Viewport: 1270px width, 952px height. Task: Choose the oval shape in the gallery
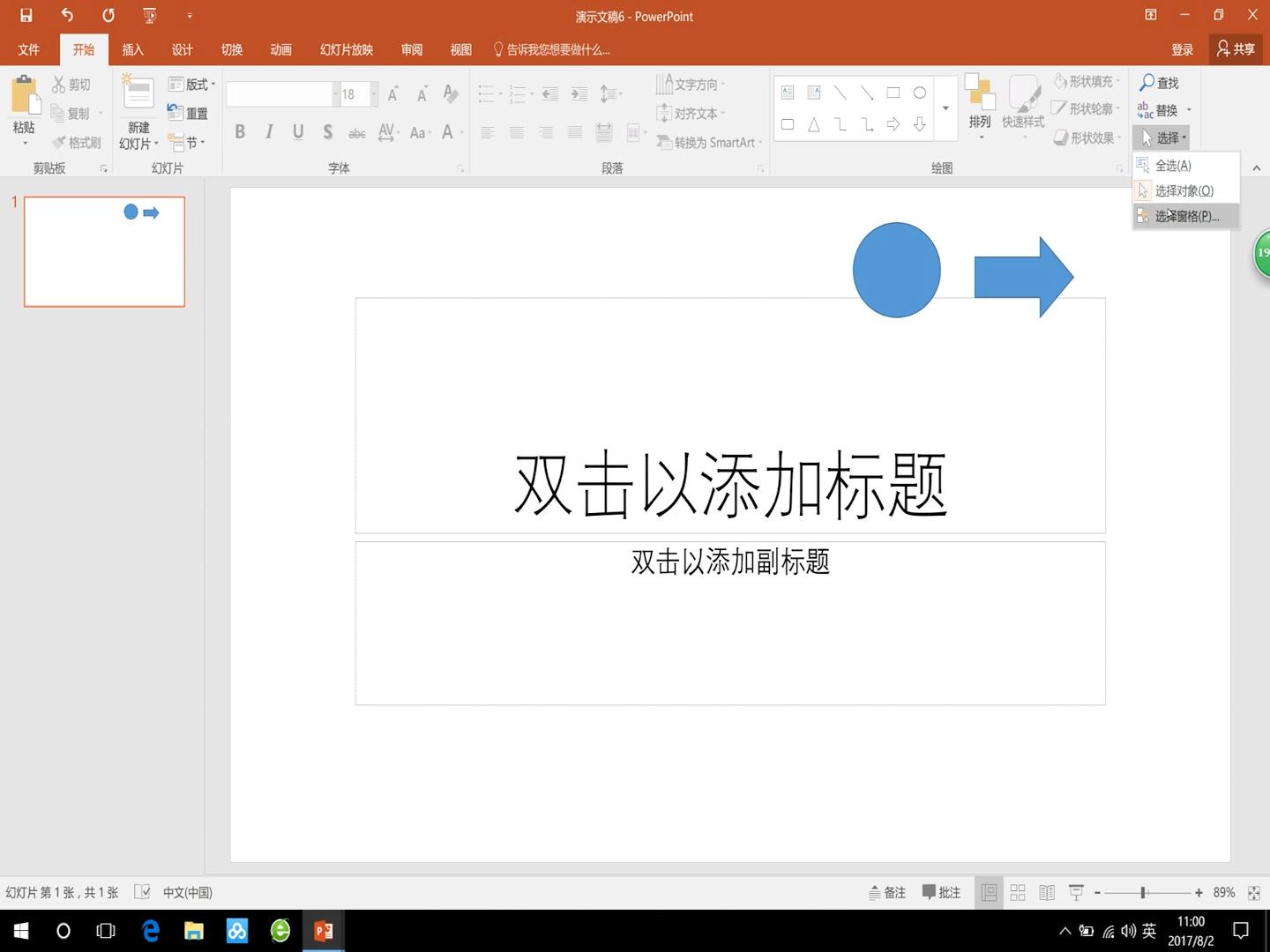click(920, 93)
